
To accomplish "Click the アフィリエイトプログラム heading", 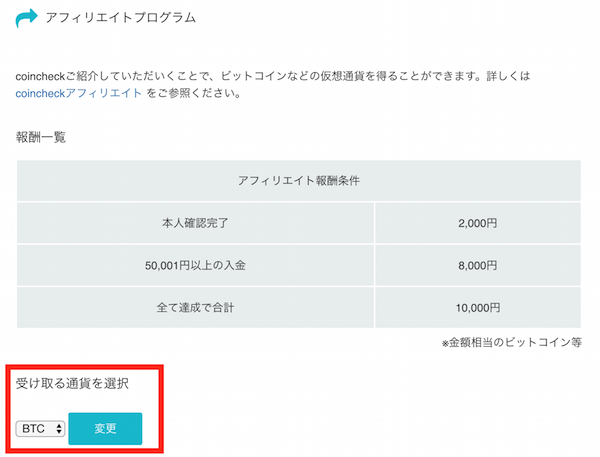I will tap(121, 18).
